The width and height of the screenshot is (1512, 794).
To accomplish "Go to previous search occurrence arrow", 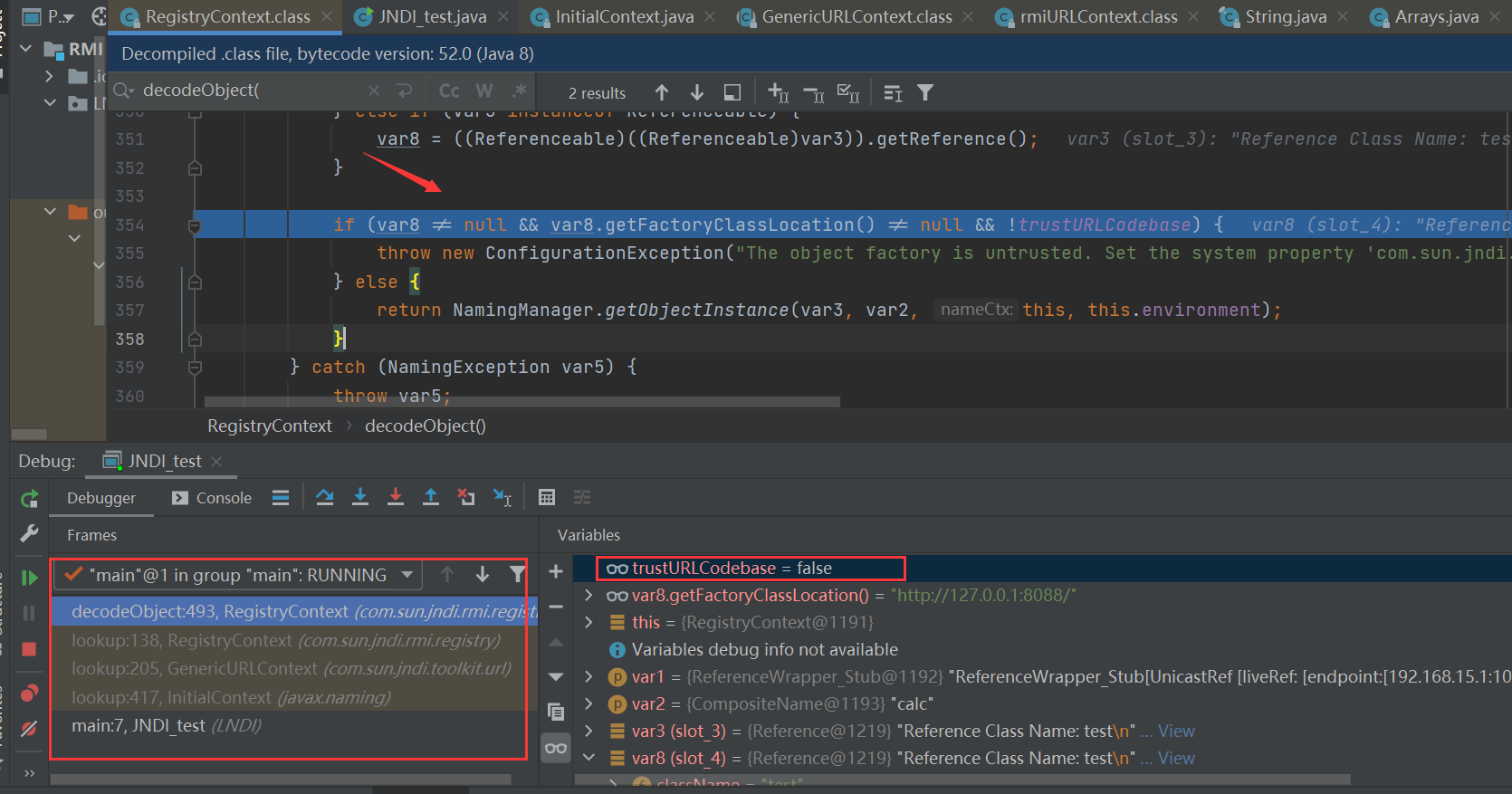I will [x=662, y=92].
